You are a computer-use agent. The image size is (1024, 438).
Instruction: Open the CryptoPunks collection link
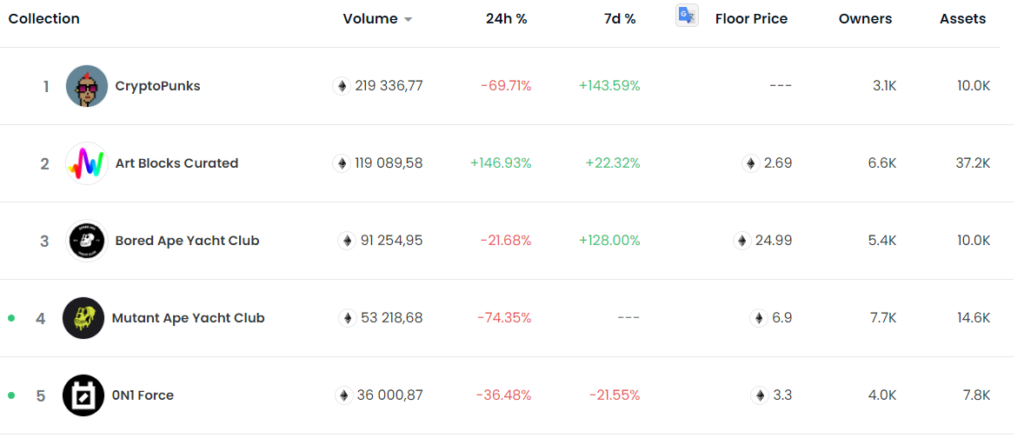click(157, 86)
